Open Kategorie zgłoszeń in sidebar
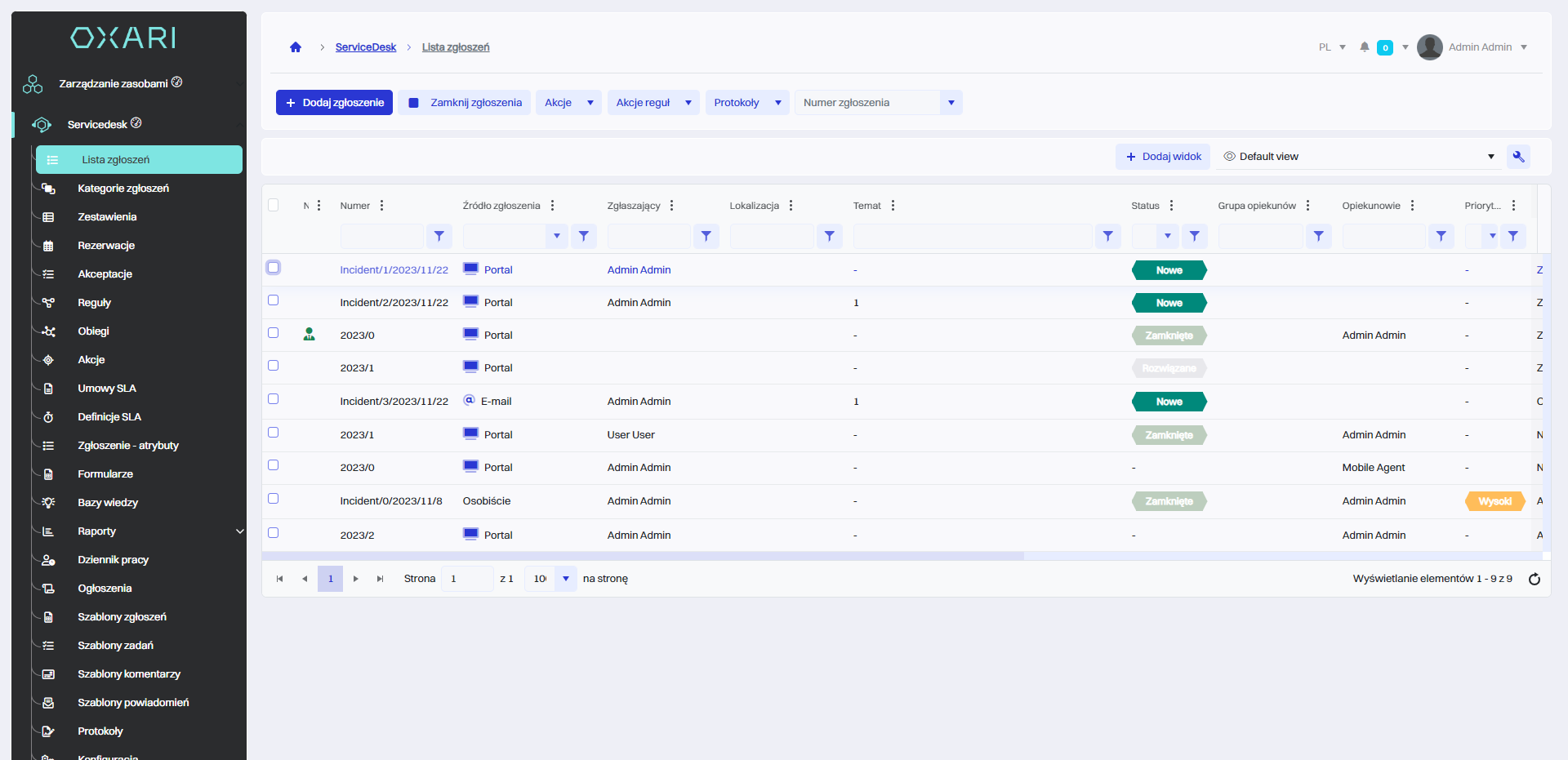The width and height of the screenshot is (1568, 760). click(x=123, y=189)
